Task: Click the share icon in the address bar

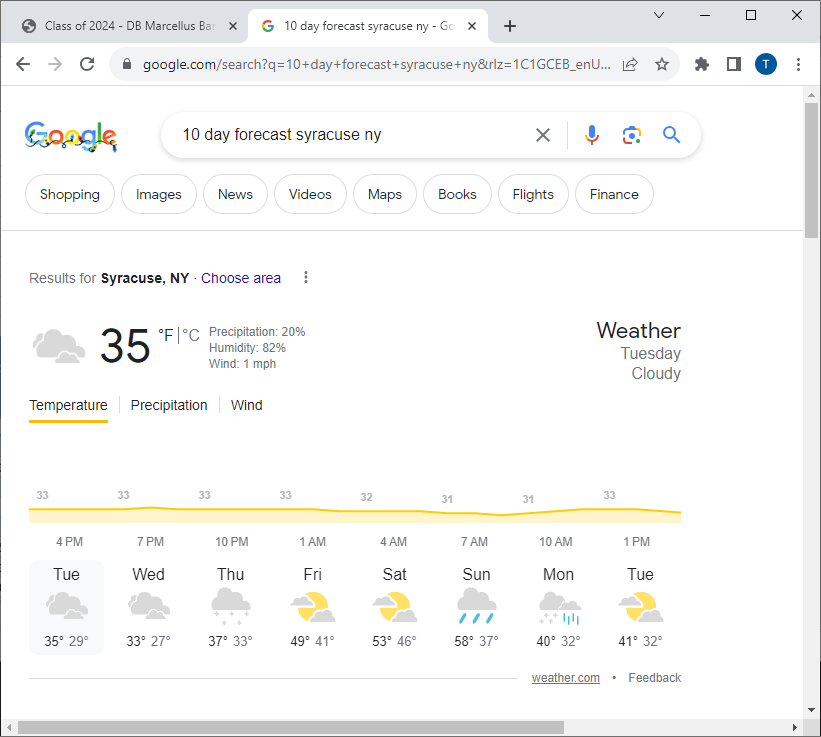Action: (629, 63)
